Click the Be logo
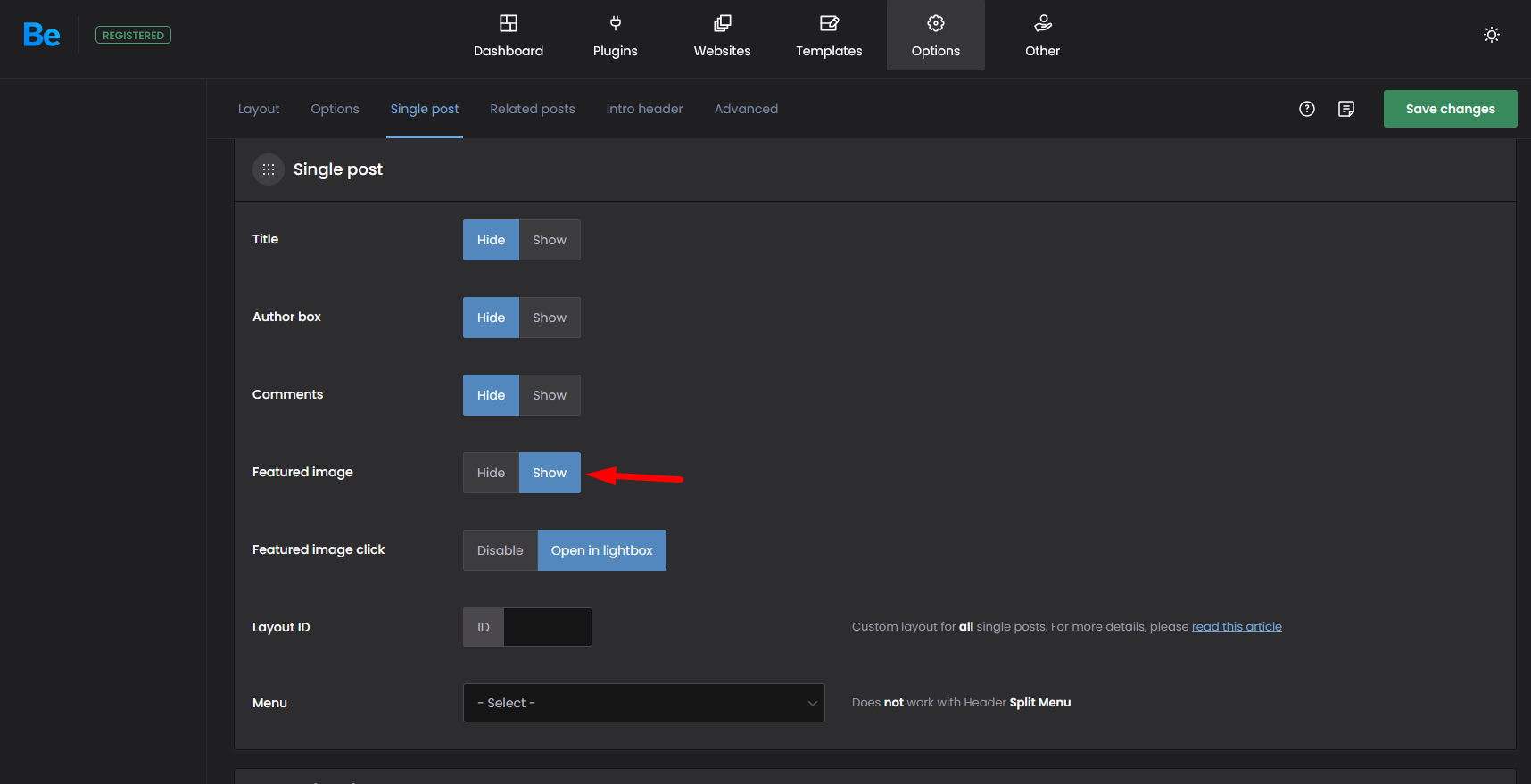 click(x=42, y=35)
